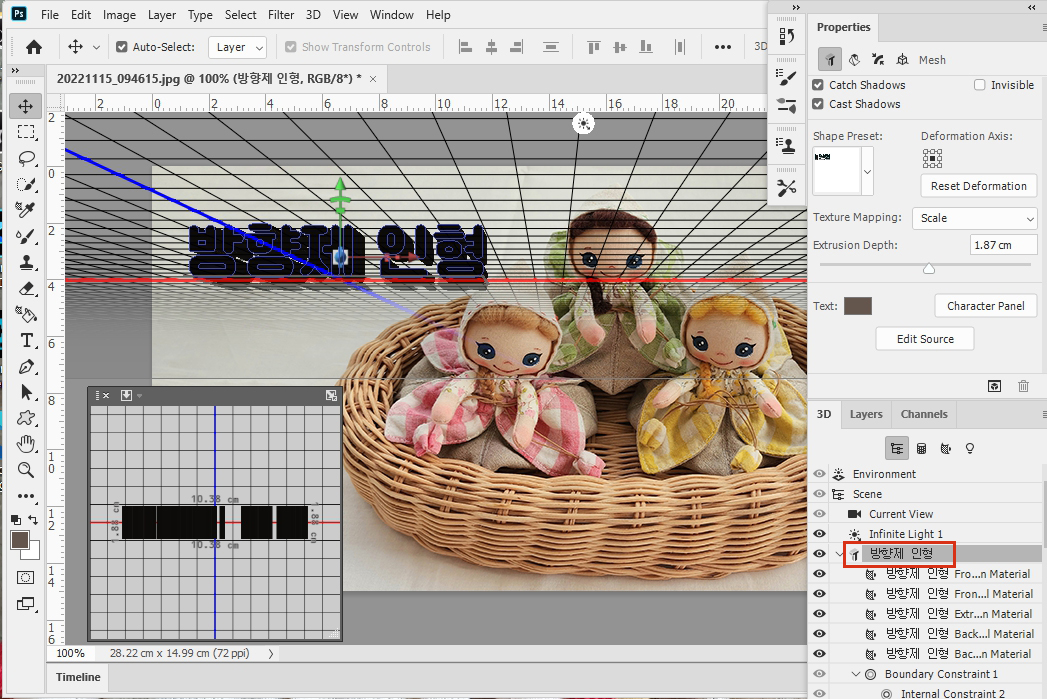
Task: Select the Custom Shape tool
Action: 25,419
